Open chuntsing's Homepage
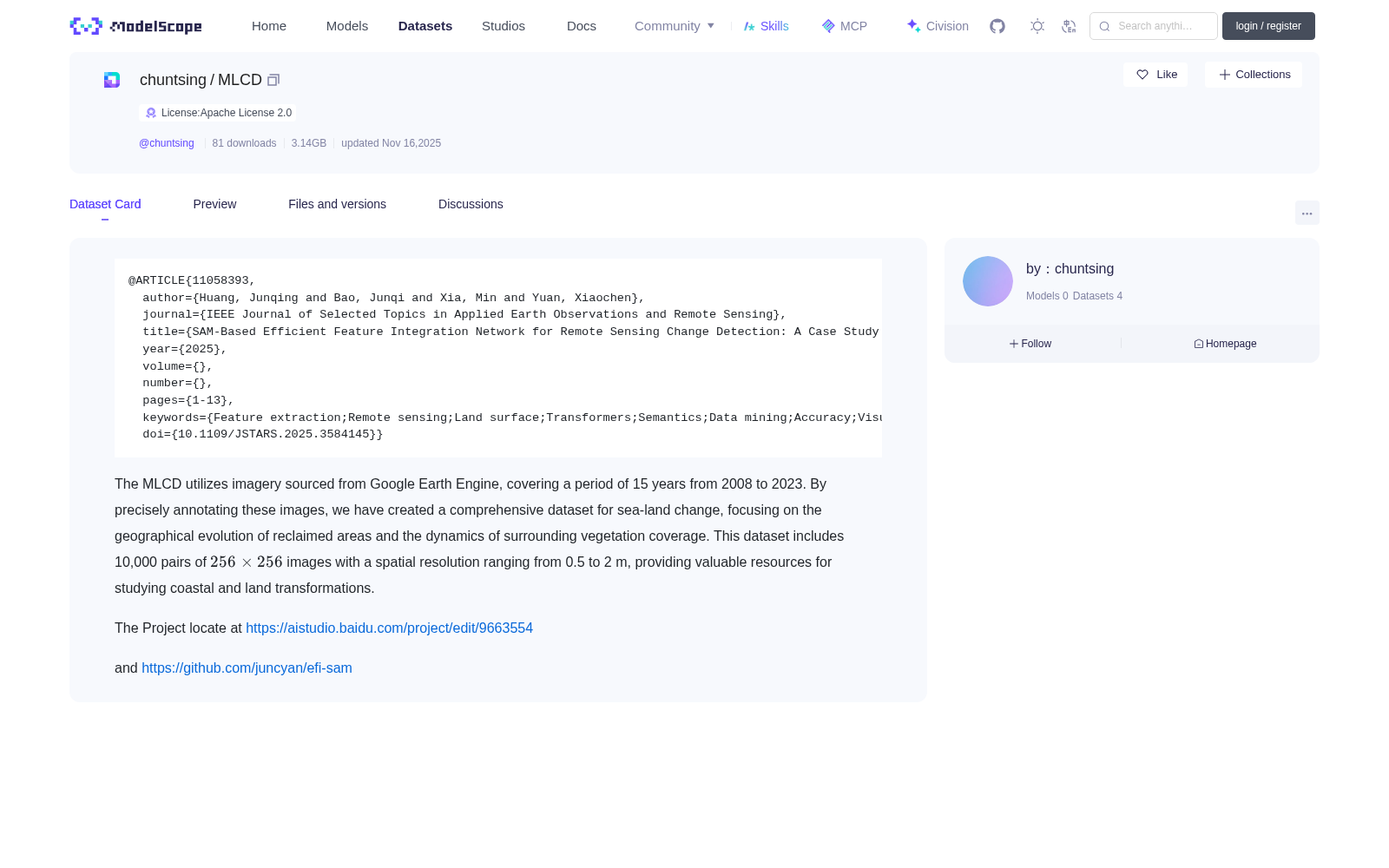 click(1225, 344)
